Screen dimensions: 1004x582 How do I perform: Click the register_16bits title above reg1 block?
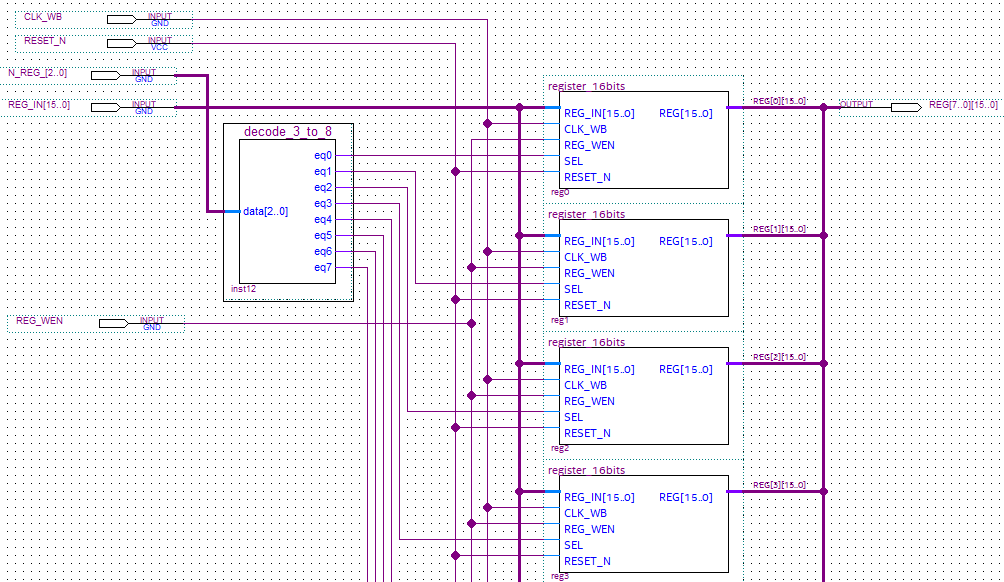[587, 214]
